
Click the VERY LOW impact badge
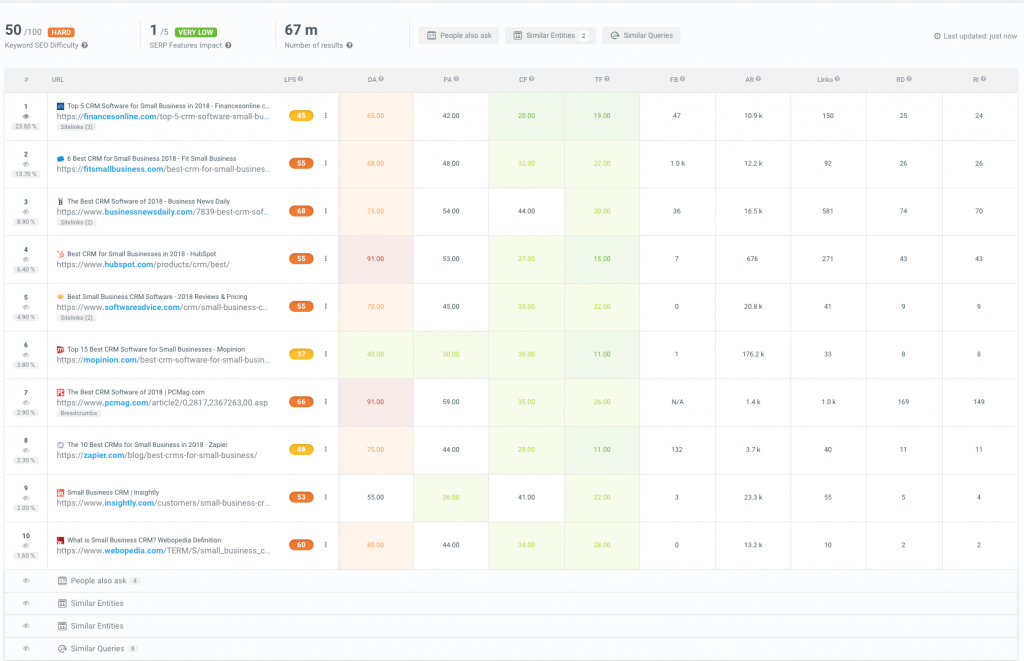[x=196, y=32]
